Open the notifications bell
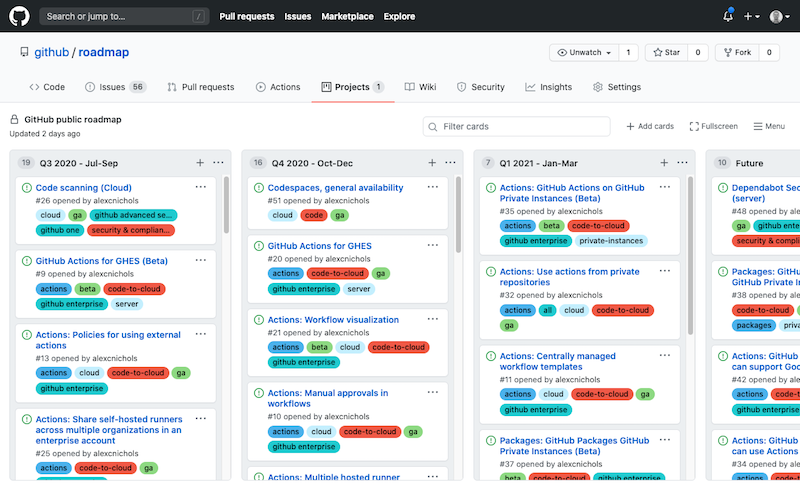This screenshot has height=490, width=800. pos(727,16)
